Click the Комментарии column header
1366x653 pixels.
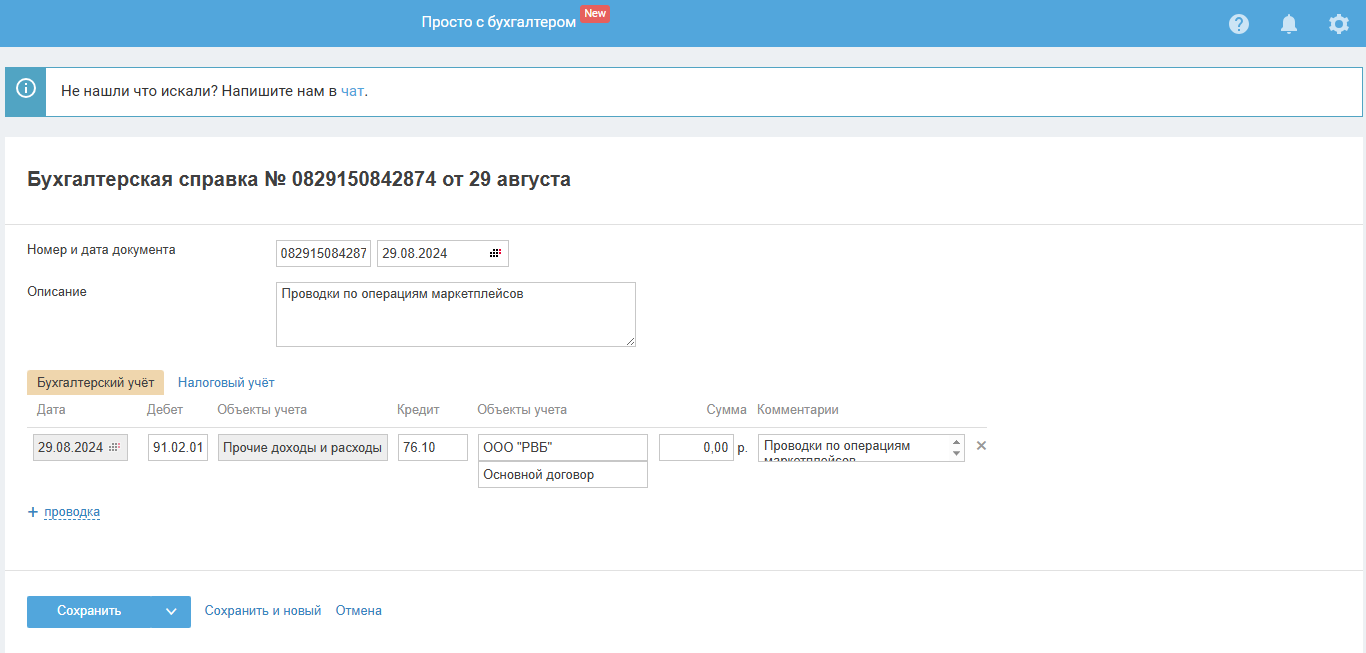point(798,410)
